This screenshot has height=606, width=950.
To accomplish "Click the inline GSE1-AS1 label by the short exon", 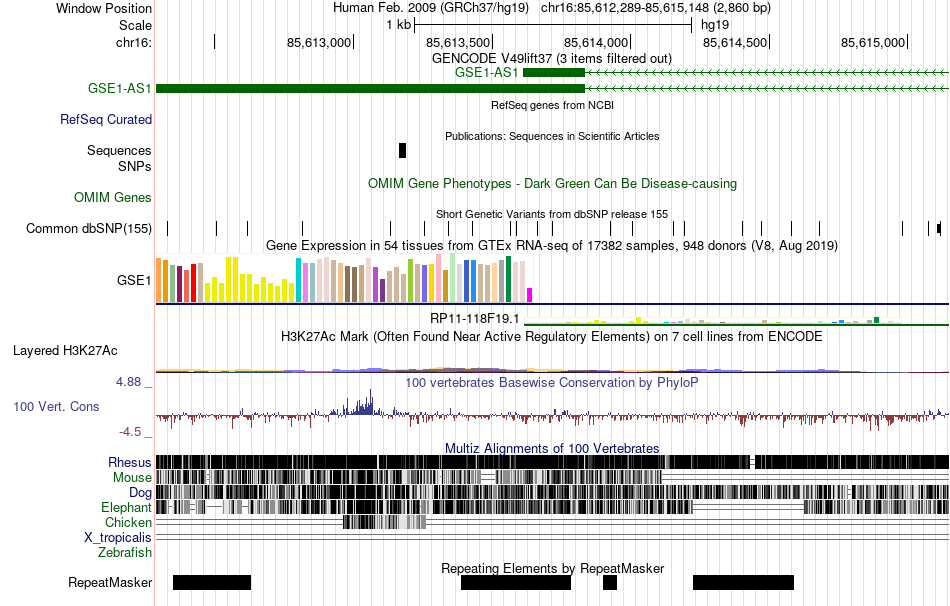I will (x=487, y=73).
